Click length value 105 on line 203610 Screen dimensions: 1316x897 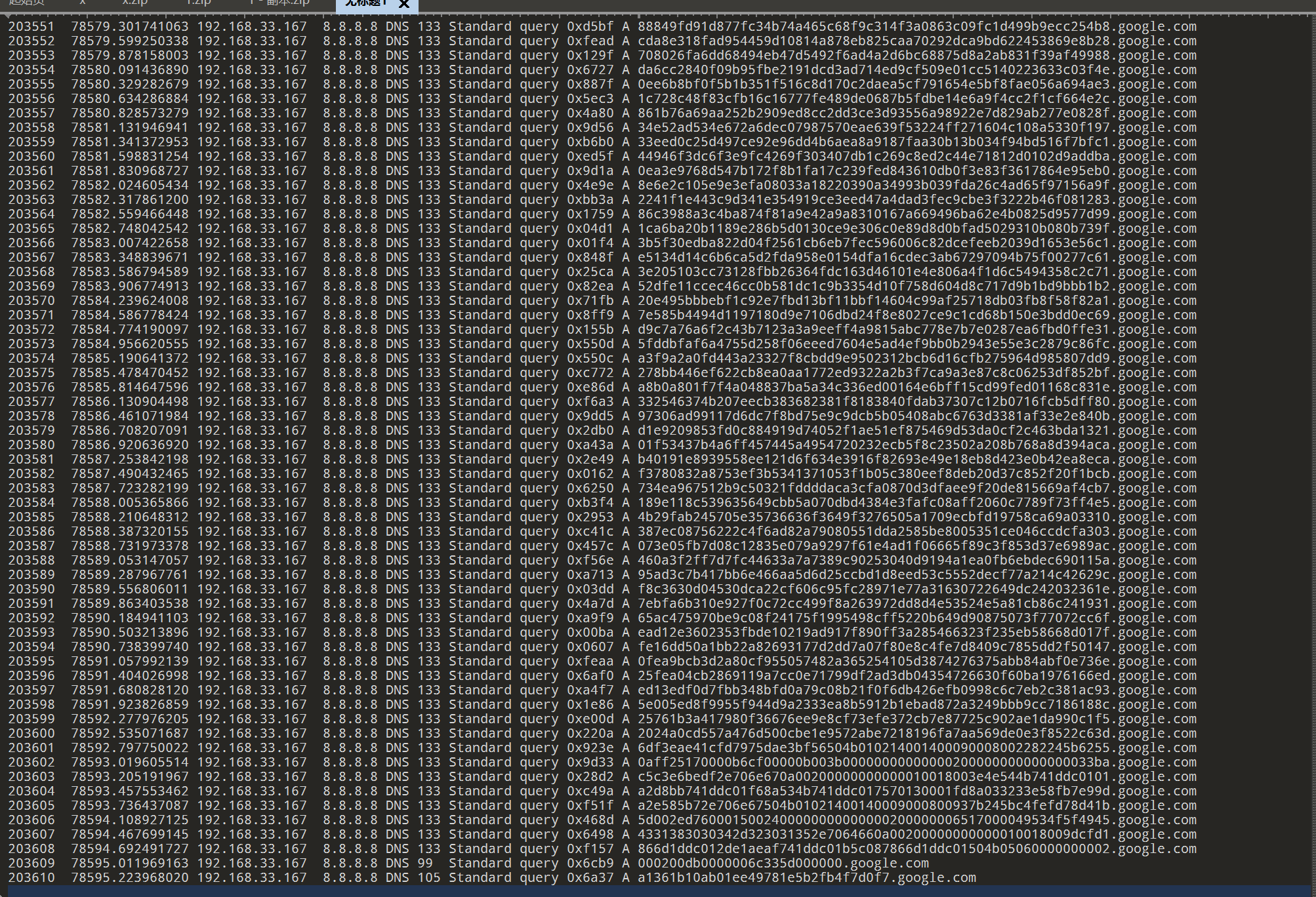click(x=429, y=878)
